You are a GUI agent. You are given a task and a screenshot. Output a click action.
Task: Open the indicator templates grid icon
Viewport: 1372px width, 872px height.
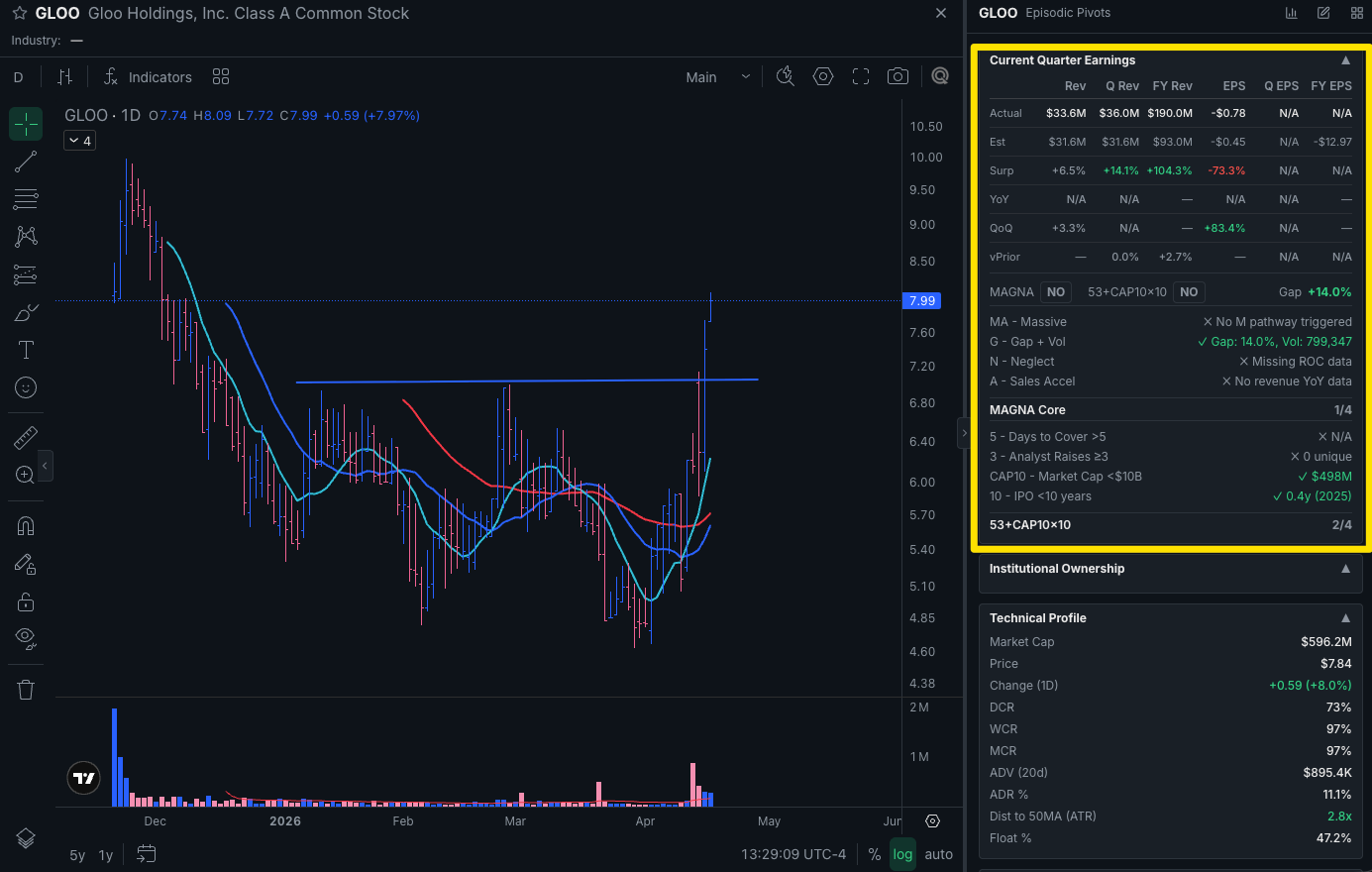pos(221,76)
